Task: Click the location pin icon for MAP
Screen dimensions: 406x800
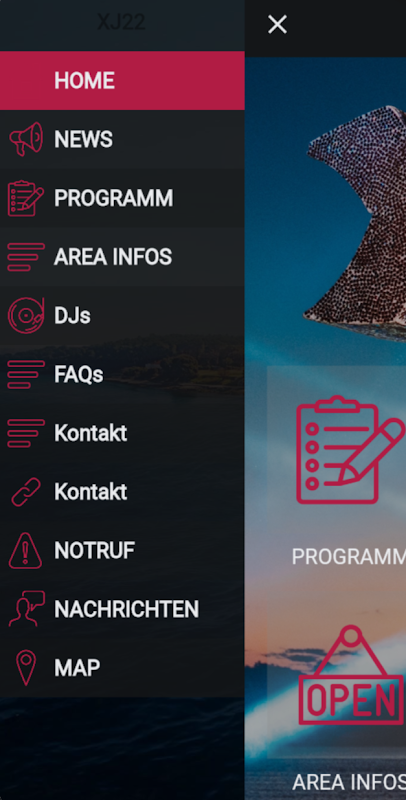Action: click(26, 667)
